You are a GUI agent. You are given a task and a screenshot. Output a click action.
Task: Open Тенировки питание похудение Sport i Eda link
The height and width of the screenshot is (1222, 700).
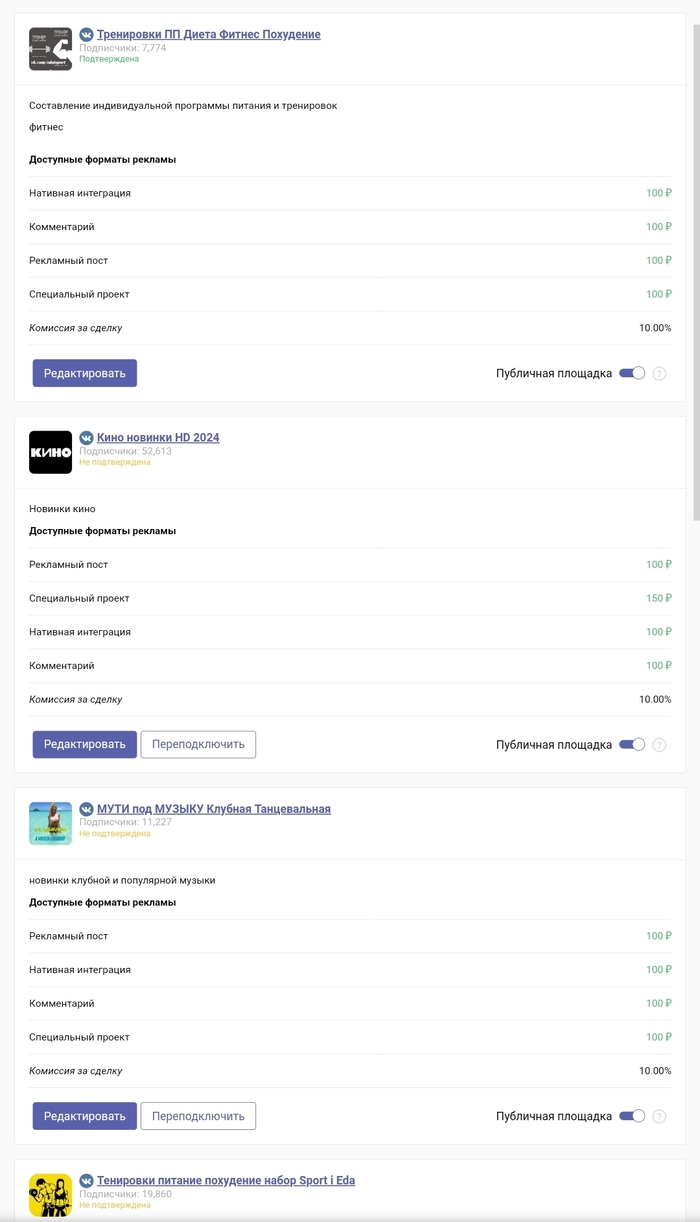(225, 1181)
